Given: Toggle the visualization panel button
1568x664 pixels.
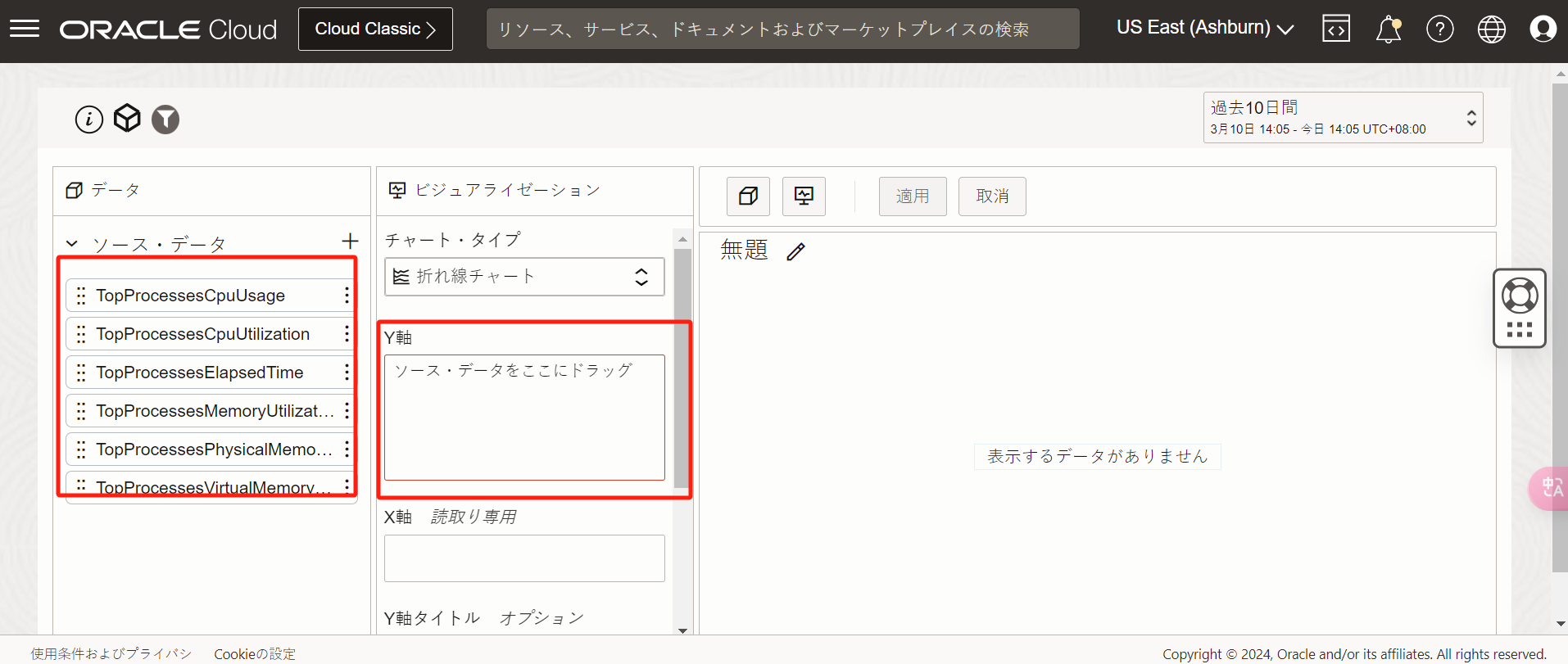Looking at the screenshot, I should tap(804, 196).
